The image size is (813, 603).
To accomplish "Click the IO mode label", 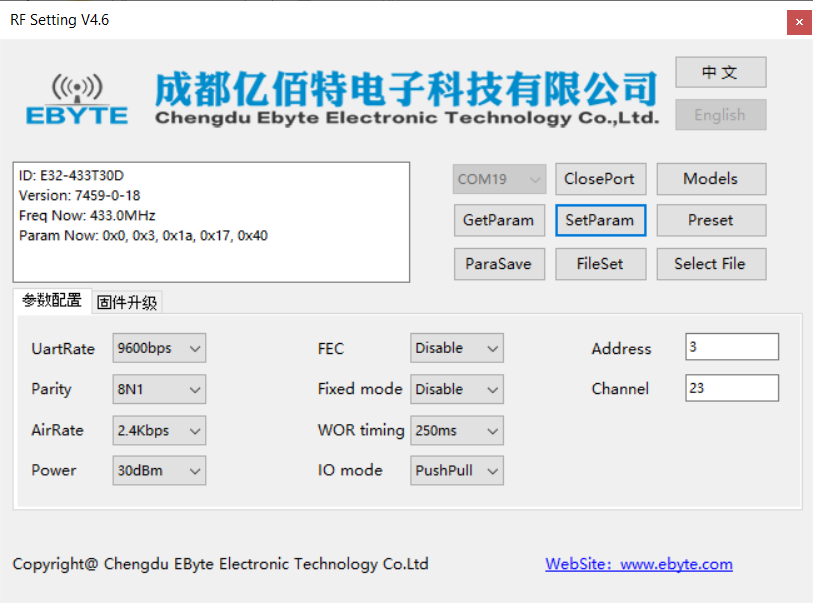I will 350,470.
